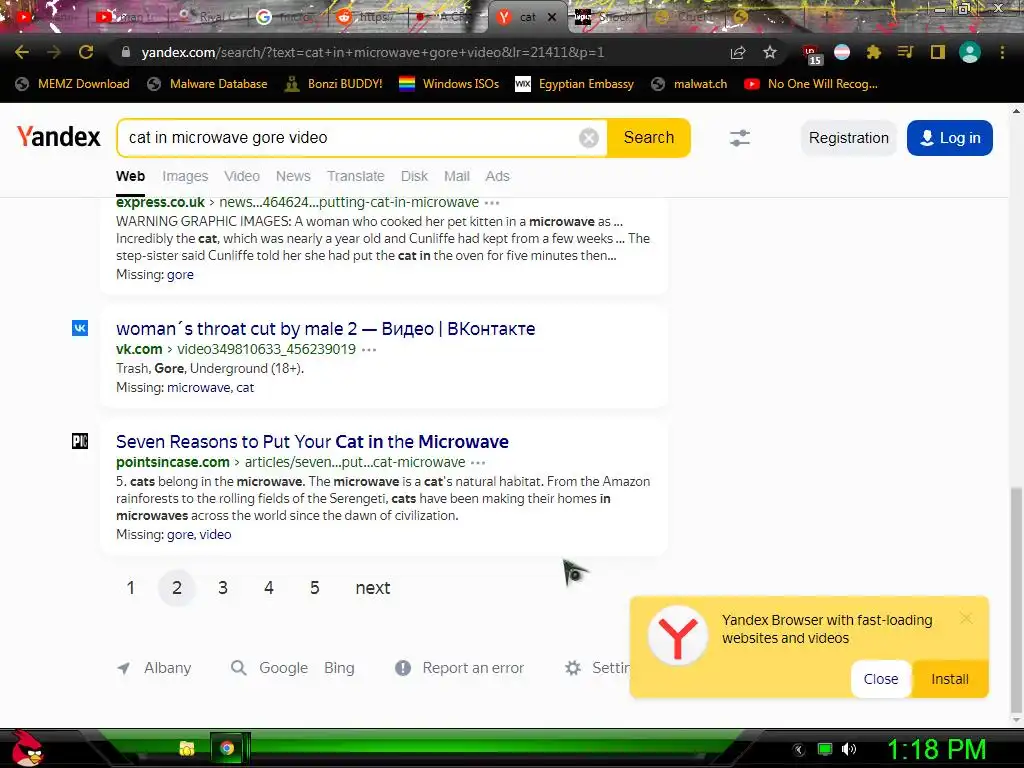Open the 'No One Will Recog...' YouTube bookmark

811,84
